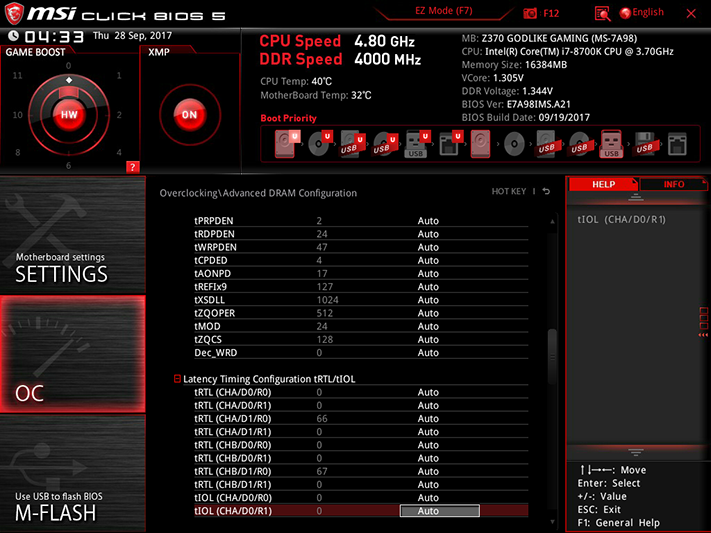Select the tCPDED row
Viewport: 711px width, 533px height.
361,260
